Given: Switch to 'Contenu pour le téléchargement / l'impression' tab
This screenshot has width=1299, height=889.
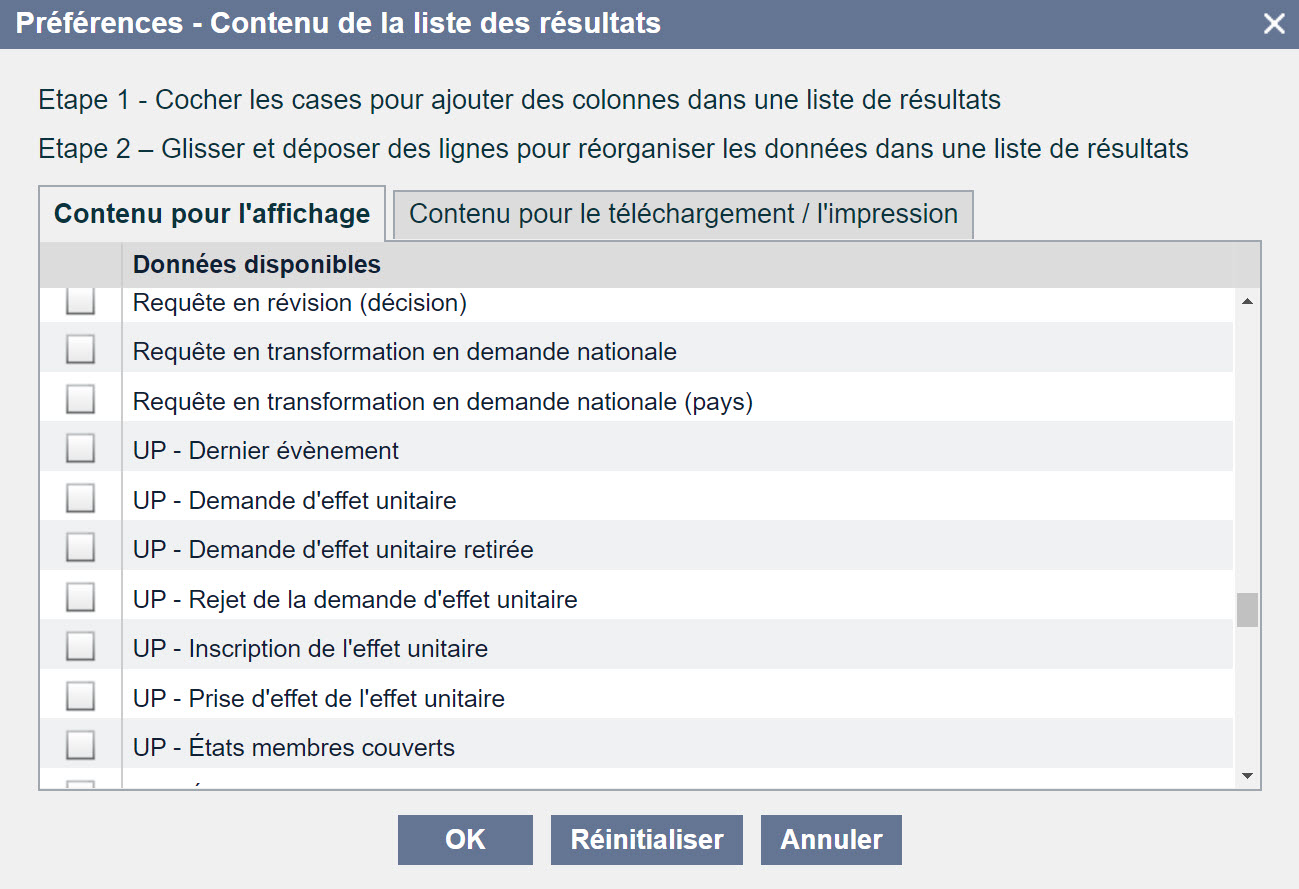Looking at the screenshot, I should [683, 214].
